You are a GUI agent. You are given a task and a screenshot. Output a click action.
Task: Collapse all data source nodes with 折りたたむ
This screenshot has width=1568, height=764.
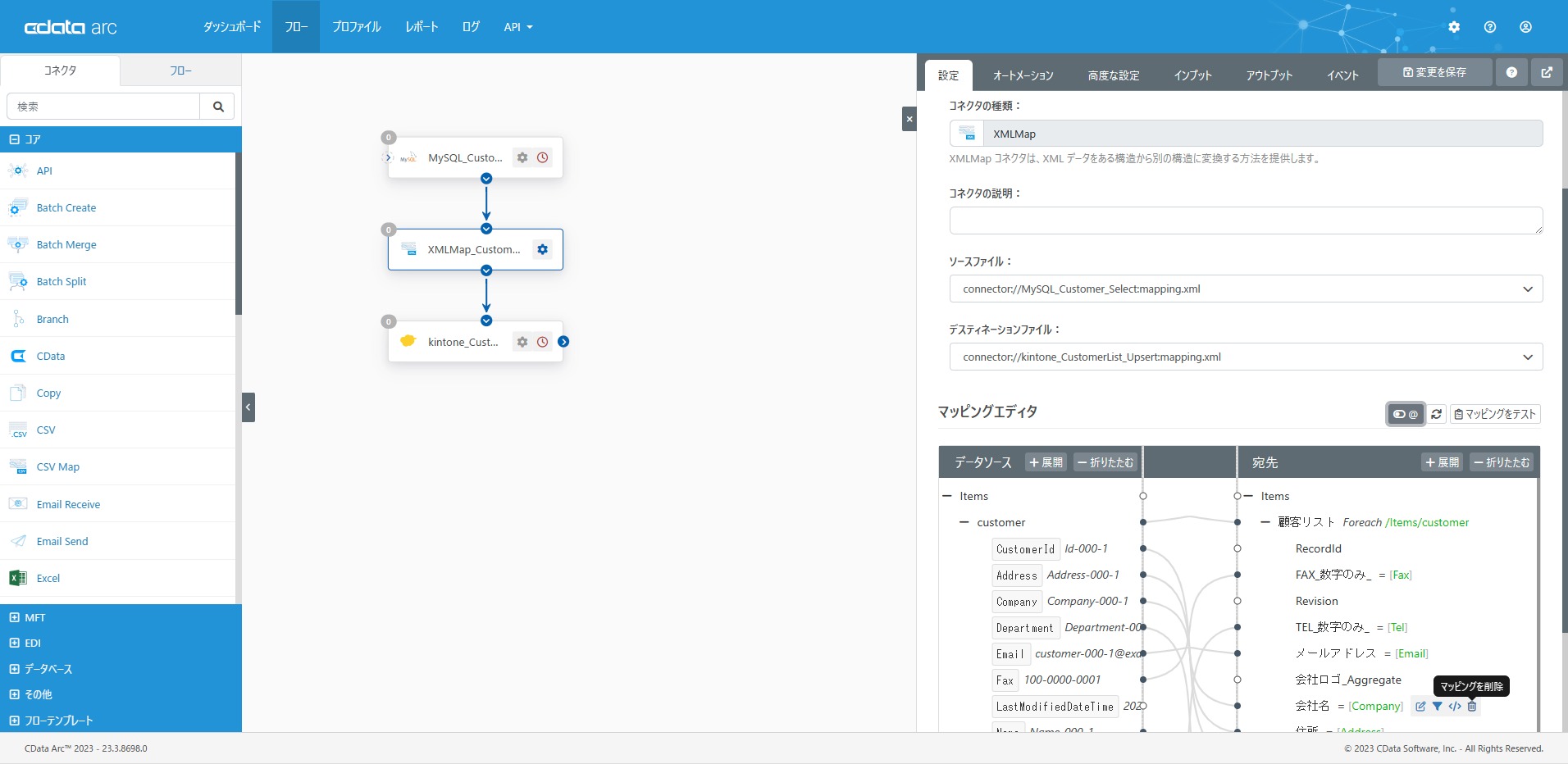click(1105, 462)
